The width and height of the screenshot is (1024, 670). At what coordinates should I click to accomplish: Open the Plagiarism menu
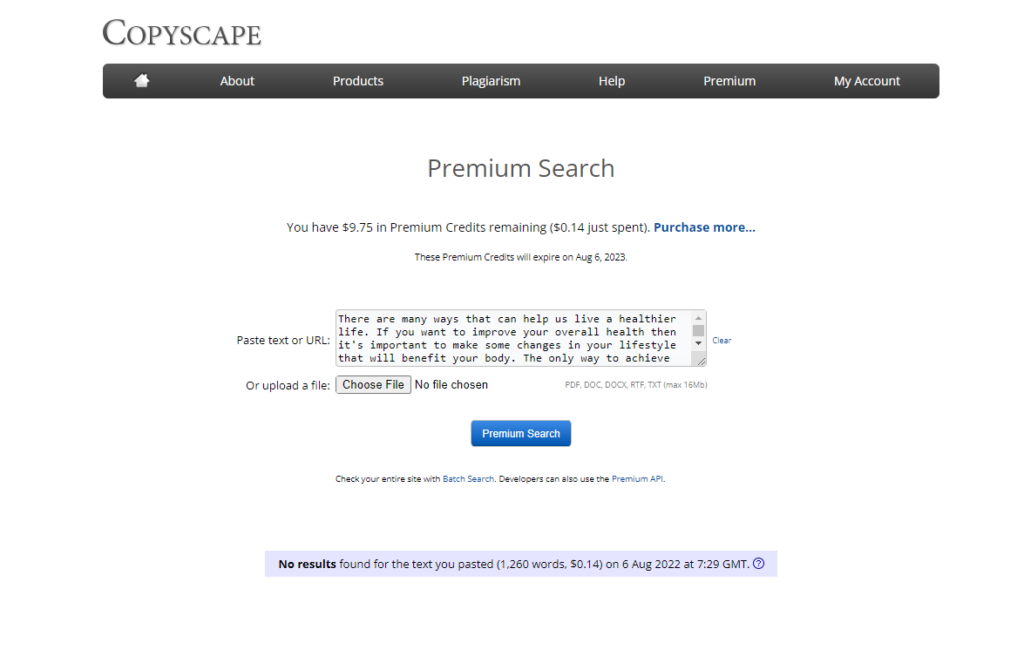click(x=491, y=81)
